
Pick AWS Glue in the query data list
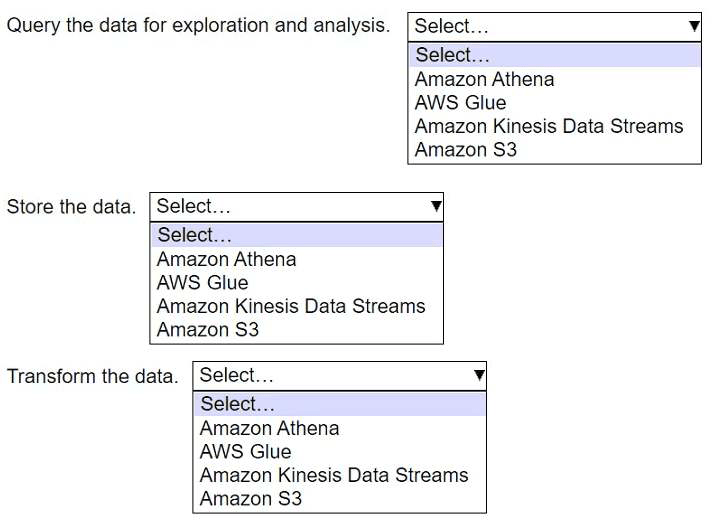[460, 103]
